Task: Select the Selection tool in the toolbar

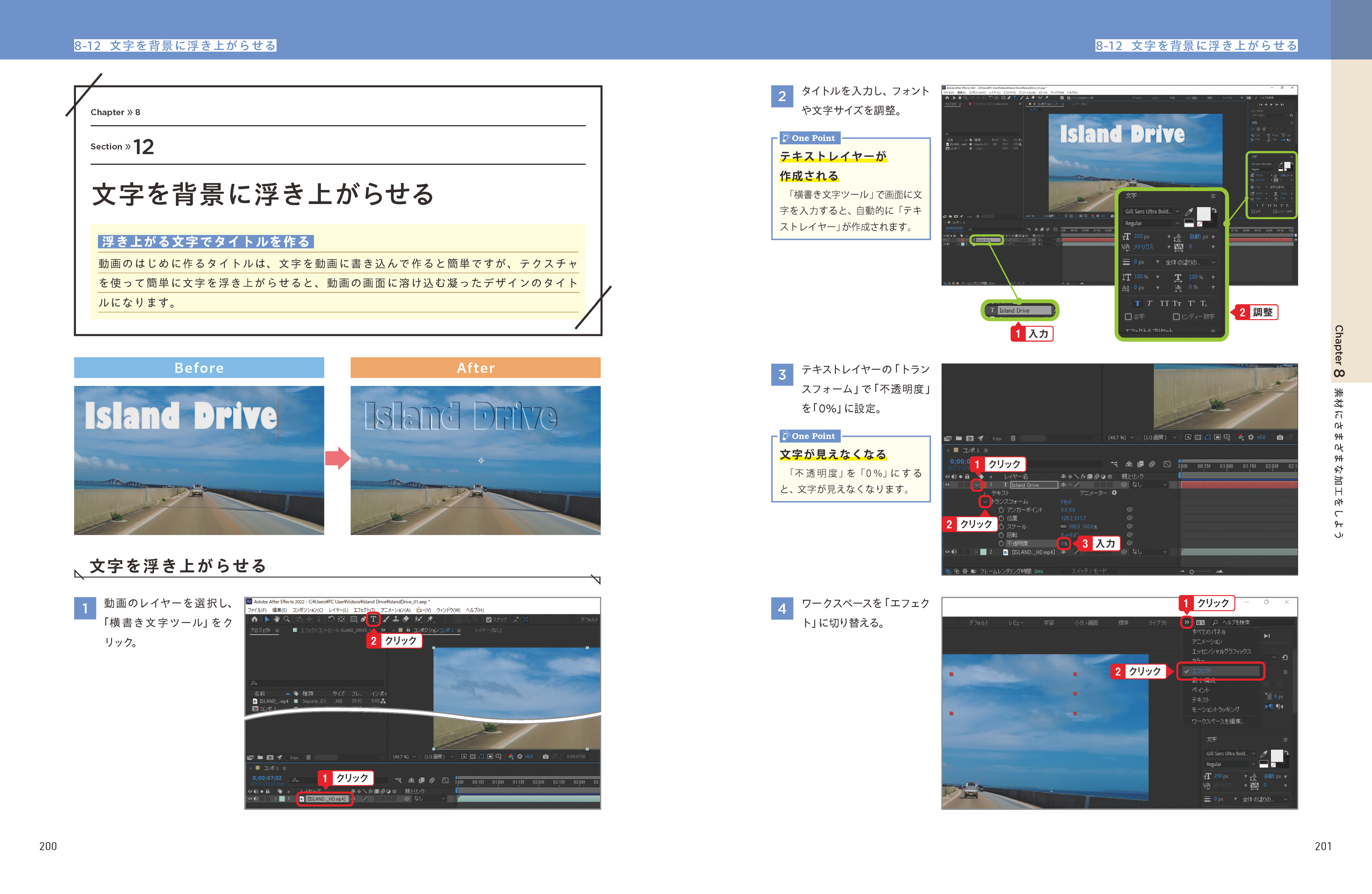Action: click(x=267, y=620)
